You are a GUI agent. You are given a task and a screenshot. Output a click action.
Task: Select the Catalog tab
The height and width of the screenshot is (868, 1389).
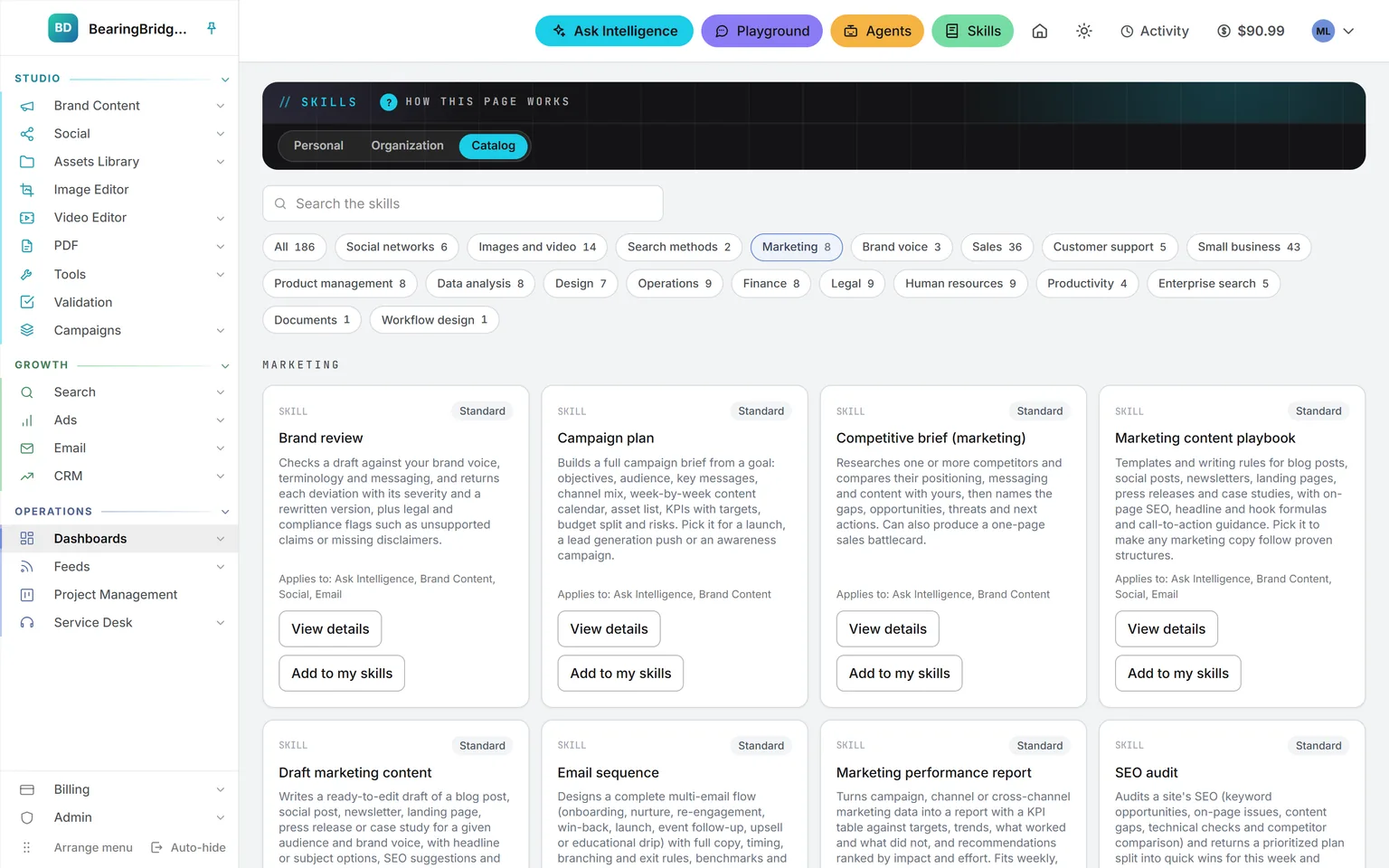coord(493,146)
